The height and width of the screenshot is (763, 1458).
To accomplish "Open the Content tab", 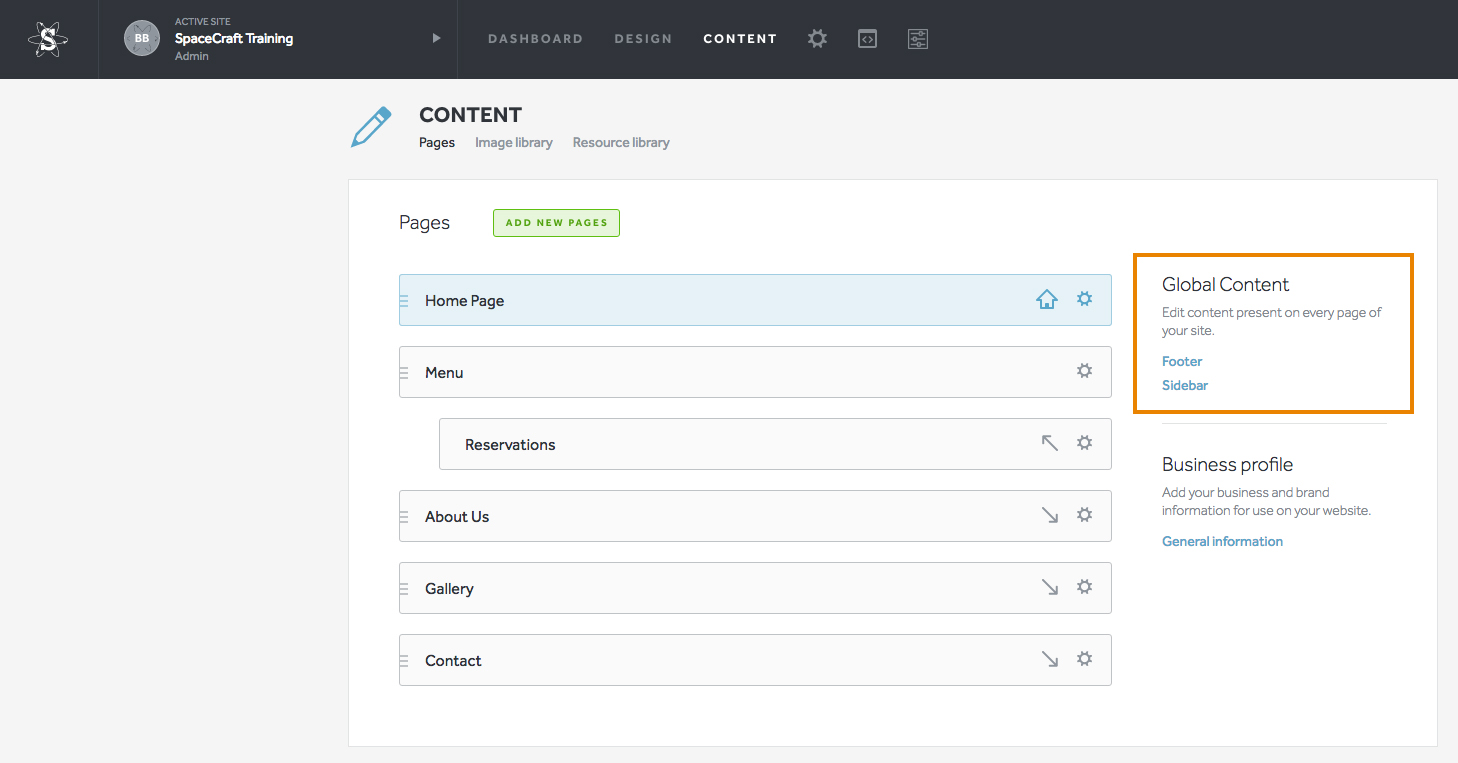I will coord(740,39).
